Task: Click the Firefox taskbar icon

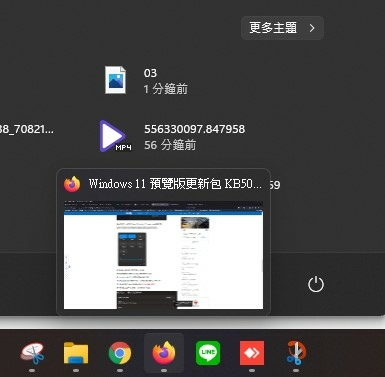Action: 164,353
